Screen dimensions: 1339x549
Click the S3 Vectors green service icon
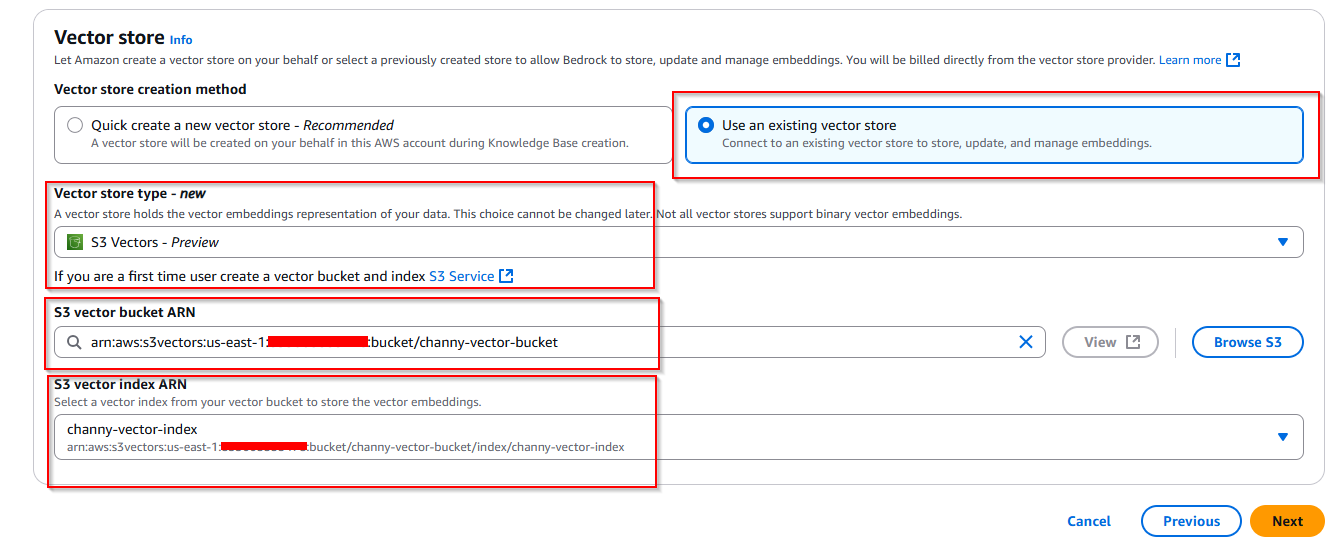[x=75, y=242]
